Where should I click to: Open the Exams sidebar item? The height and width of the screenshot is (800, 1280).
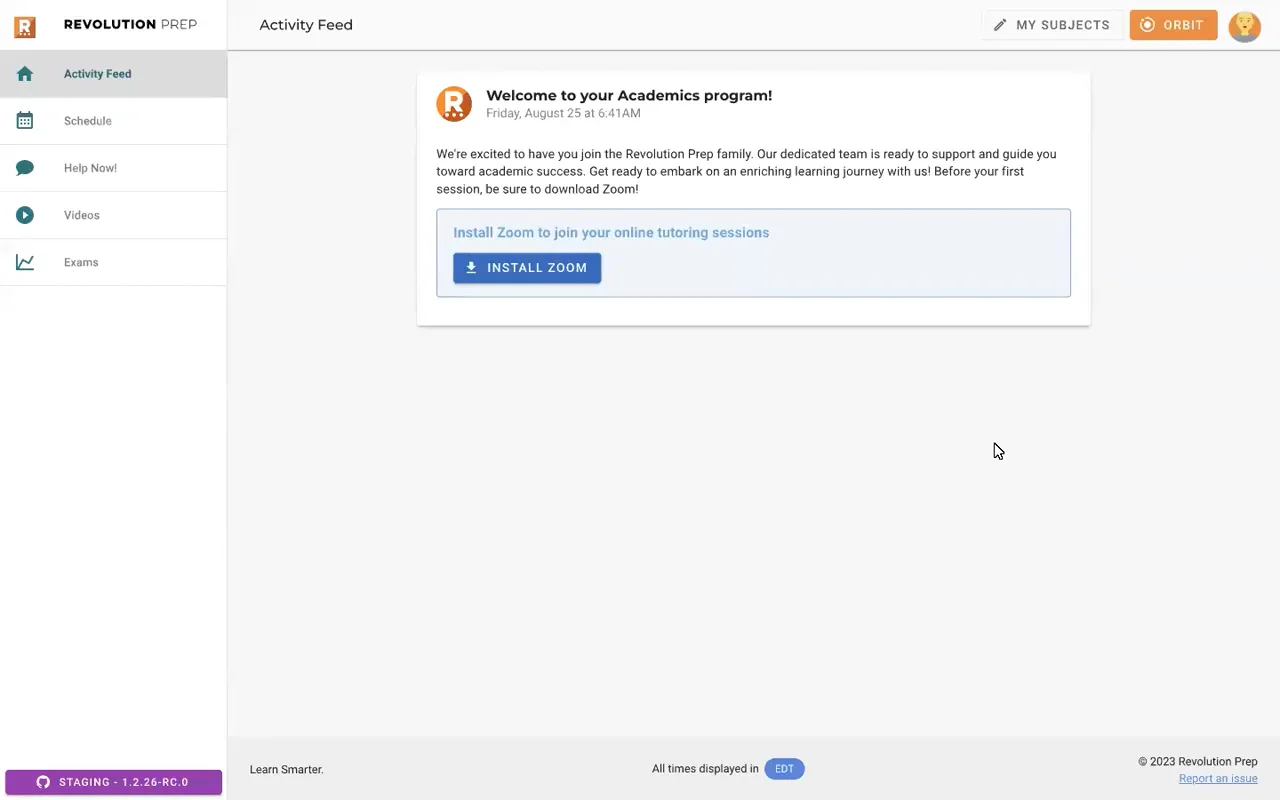[x=114, y=262]
